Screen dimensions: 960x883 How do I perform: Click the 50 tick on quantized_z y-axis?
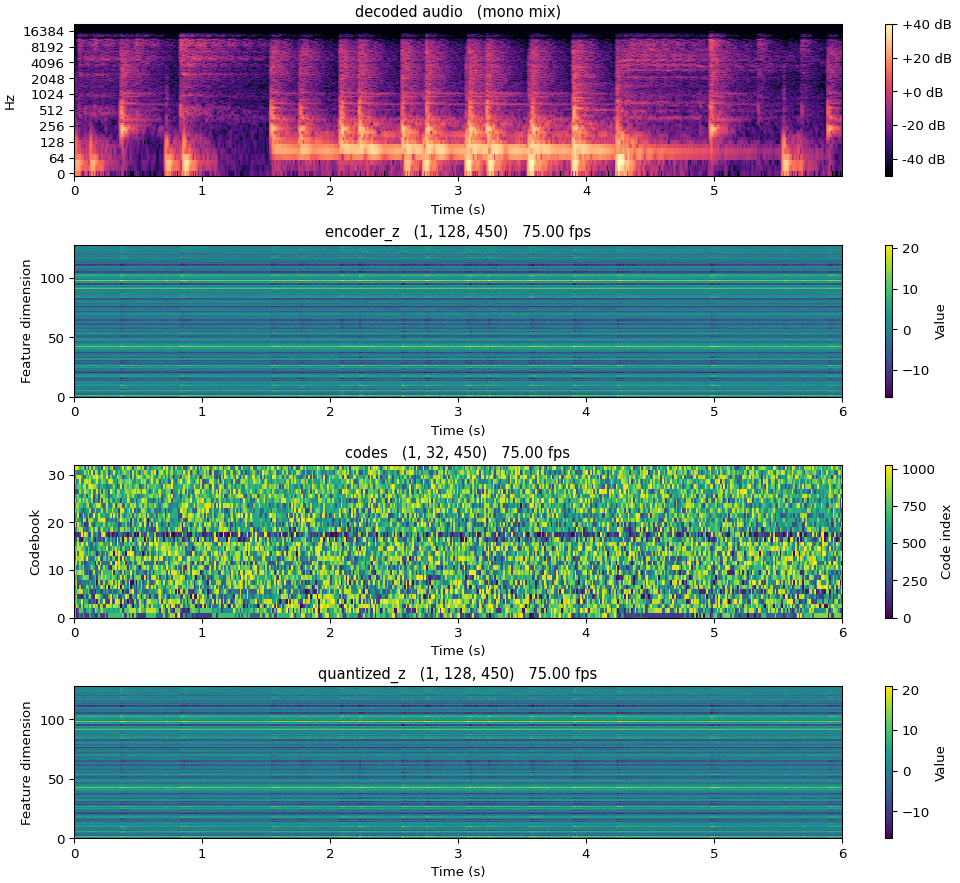(57, 780)
